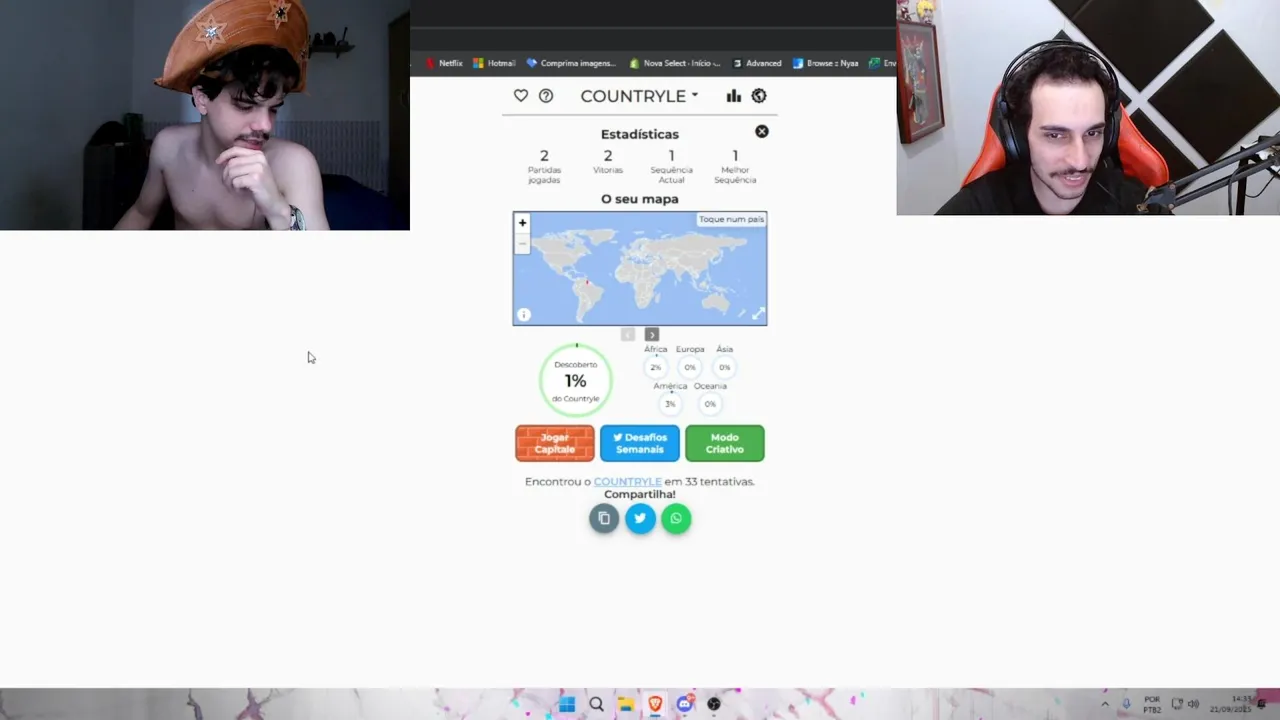Click the heart donate icon
Screen dimensions: 1280x720
click(521, 96)
